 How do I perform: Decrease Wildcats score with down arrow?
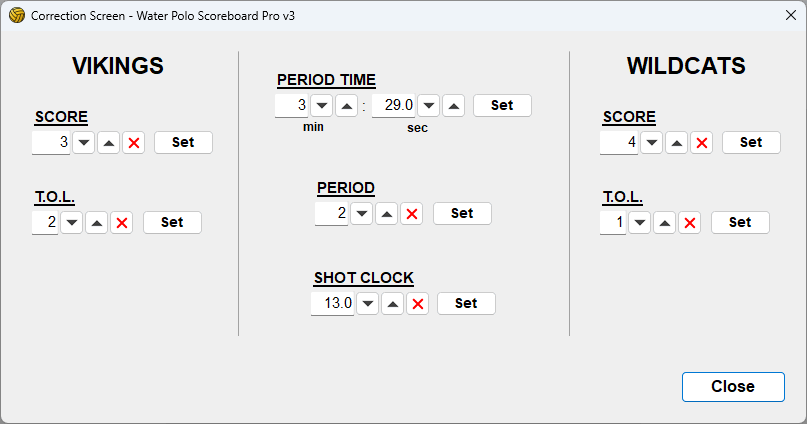click(652, 143)
